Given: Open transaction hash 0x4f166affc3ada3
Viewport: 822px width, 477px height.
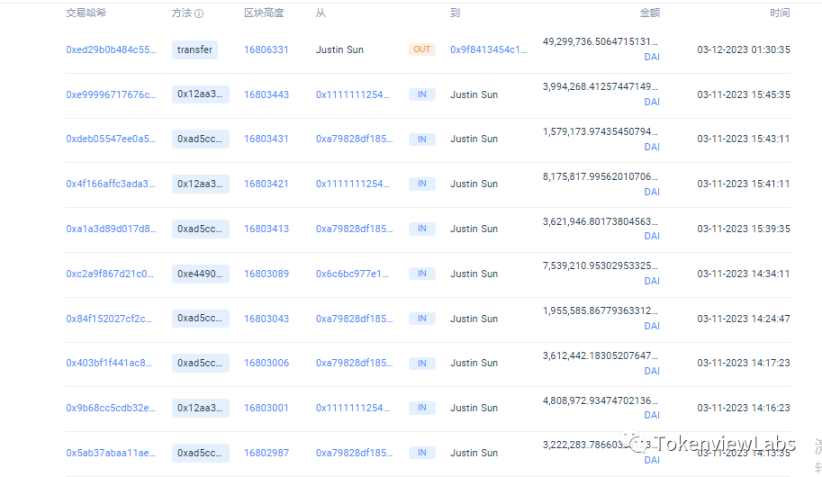Looking at the screenshot, I should [x=111, y=184].
